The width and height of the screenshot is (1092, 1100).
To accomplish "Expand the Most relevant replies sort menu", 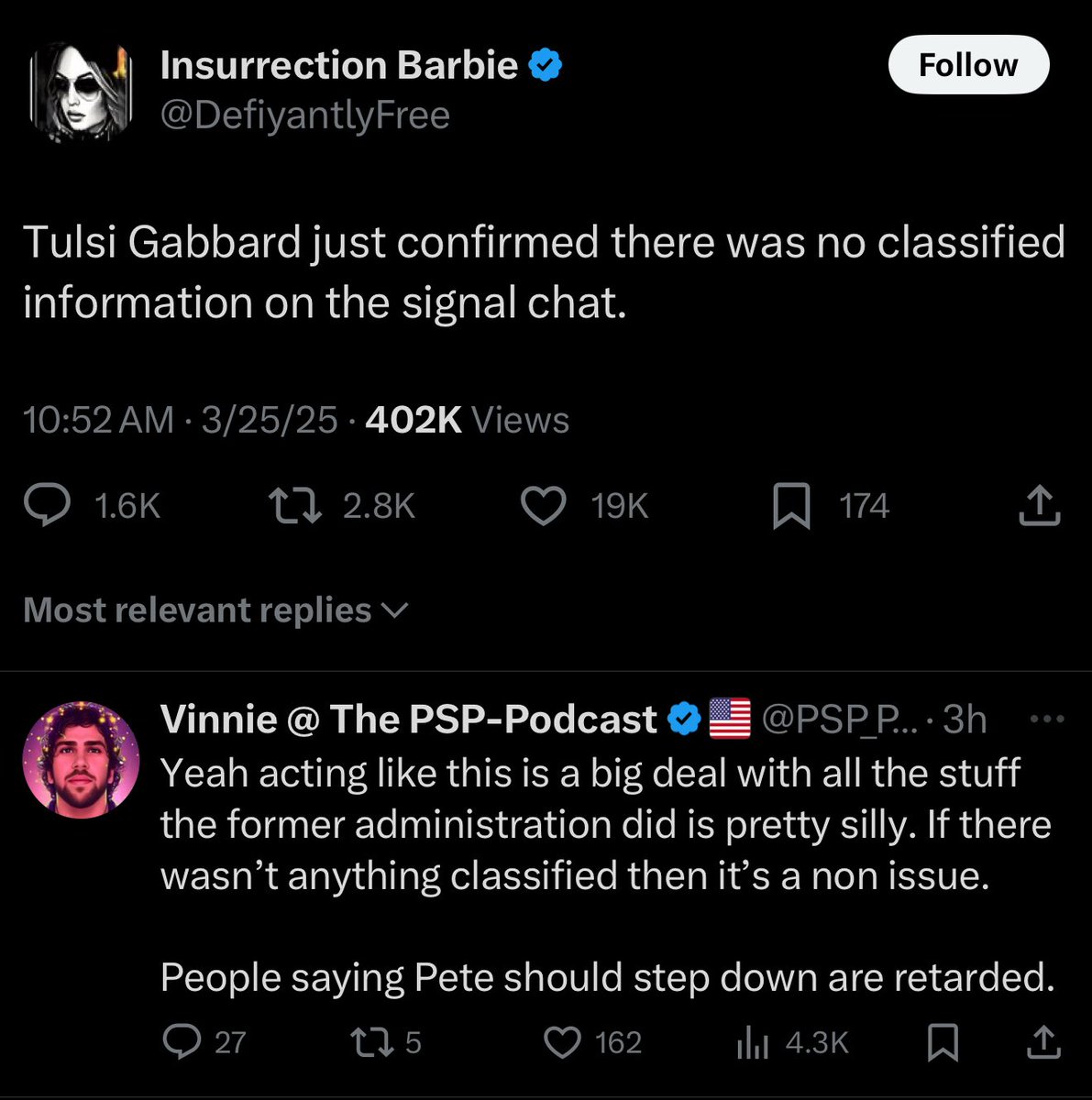I will [x=215, y=610].
